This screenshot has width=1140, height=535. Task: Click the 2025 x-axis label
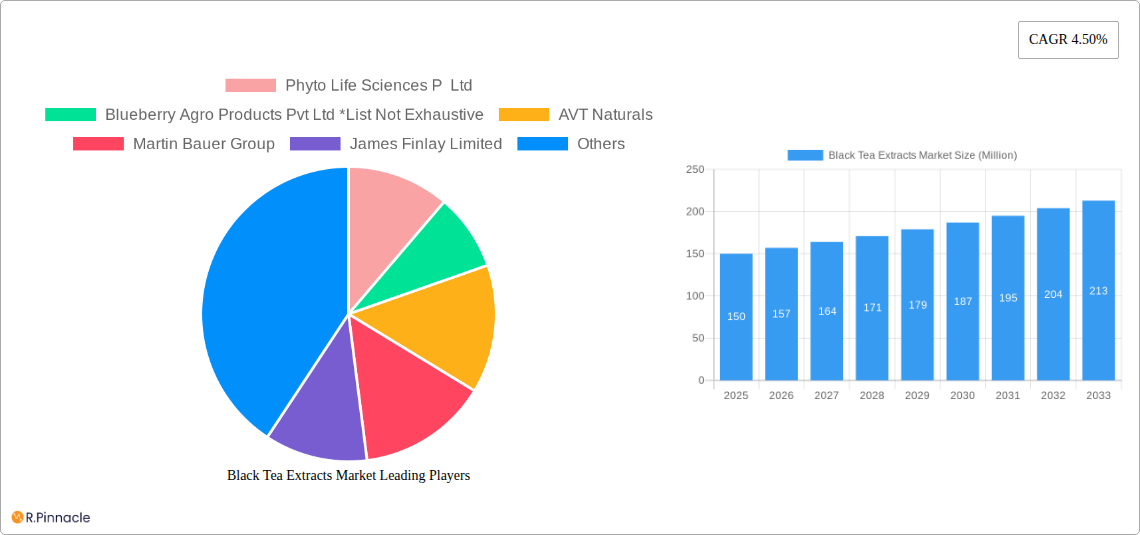(x=736, y=395)
